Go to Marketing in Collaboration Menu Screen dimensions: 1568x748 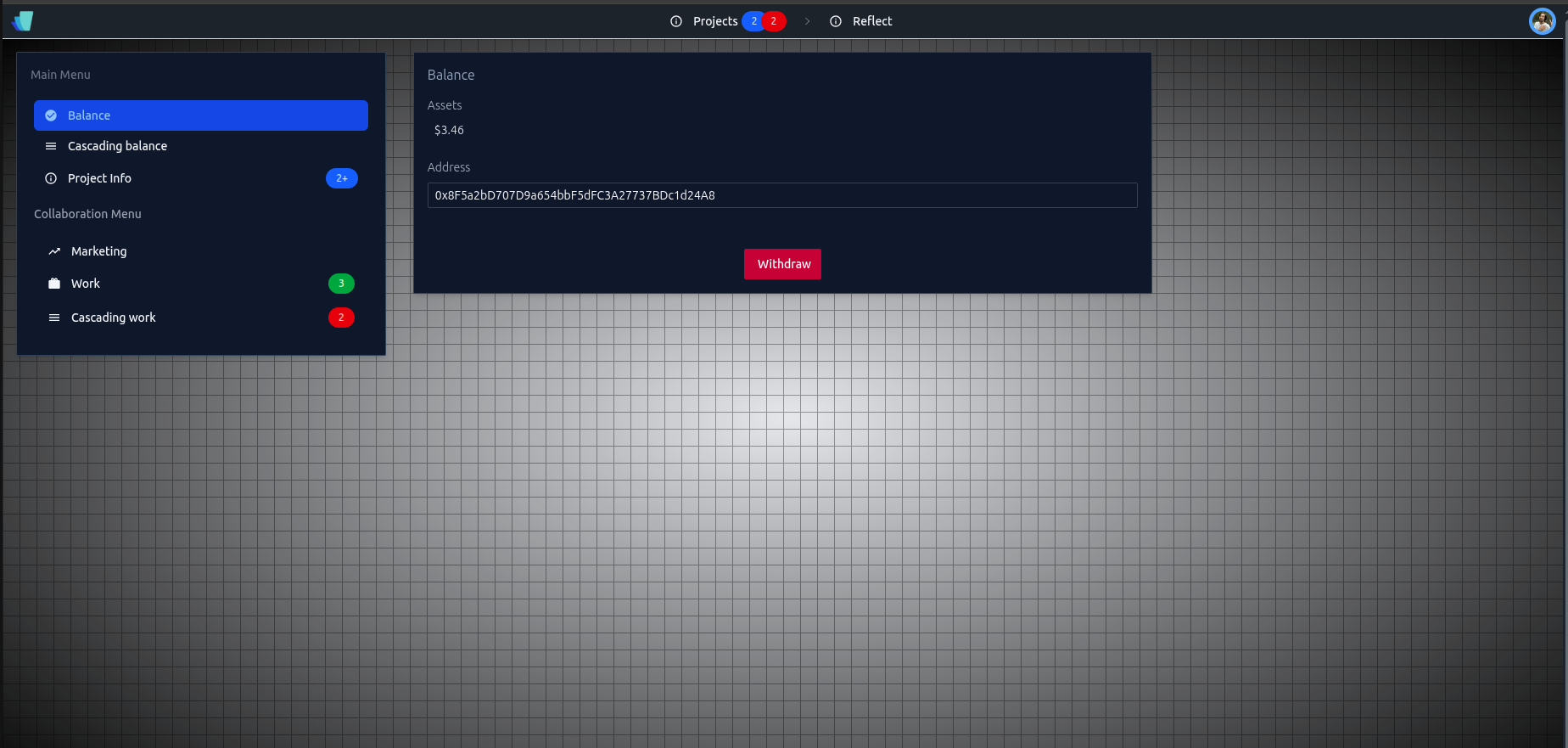pos(98,251)
